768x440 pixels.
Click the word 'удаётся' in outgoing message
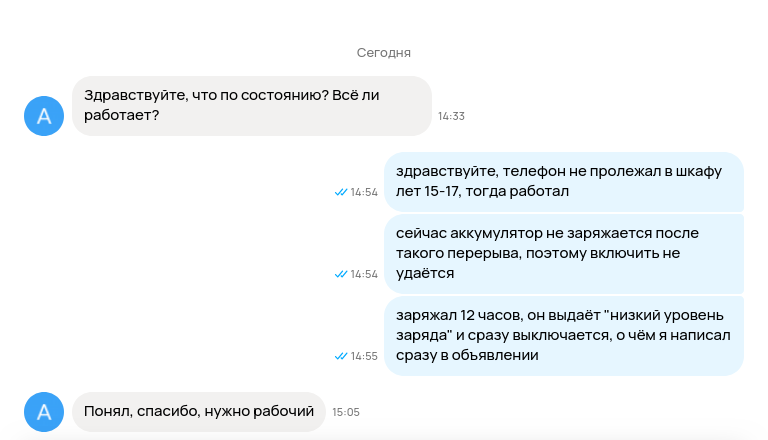pyautogui.click(x=425, y=273)
